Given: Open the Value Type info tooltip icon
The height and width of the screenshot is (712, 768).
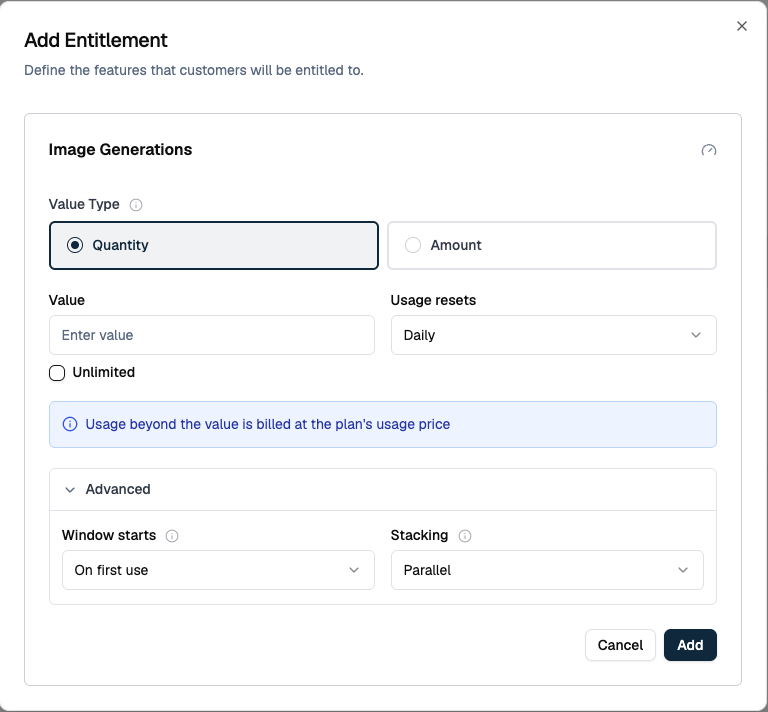Looking at the screenshot, I should pyautogui.click(x=136, y=205).
